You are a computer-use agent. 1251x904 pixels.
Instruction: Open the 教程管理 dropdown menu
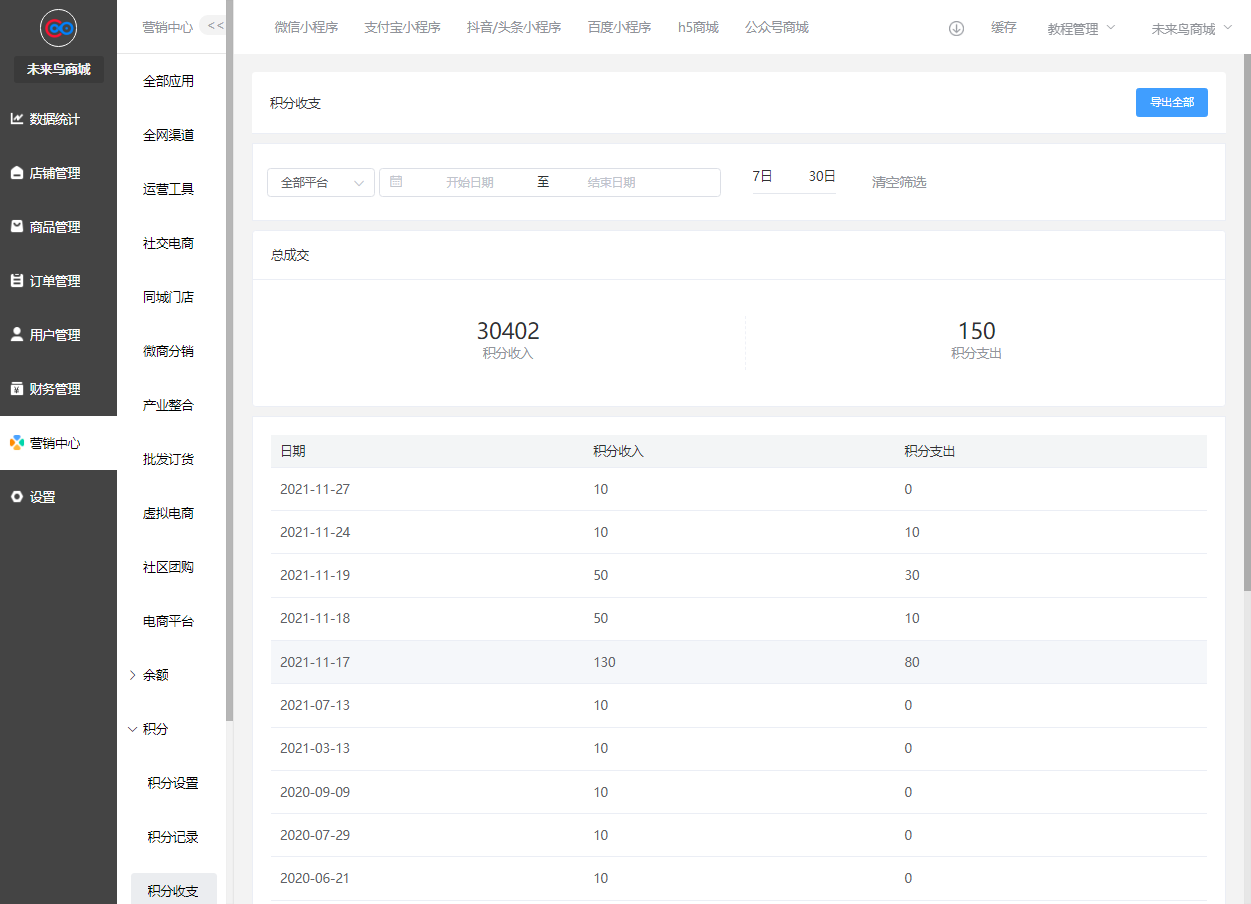pos(1080,29)
